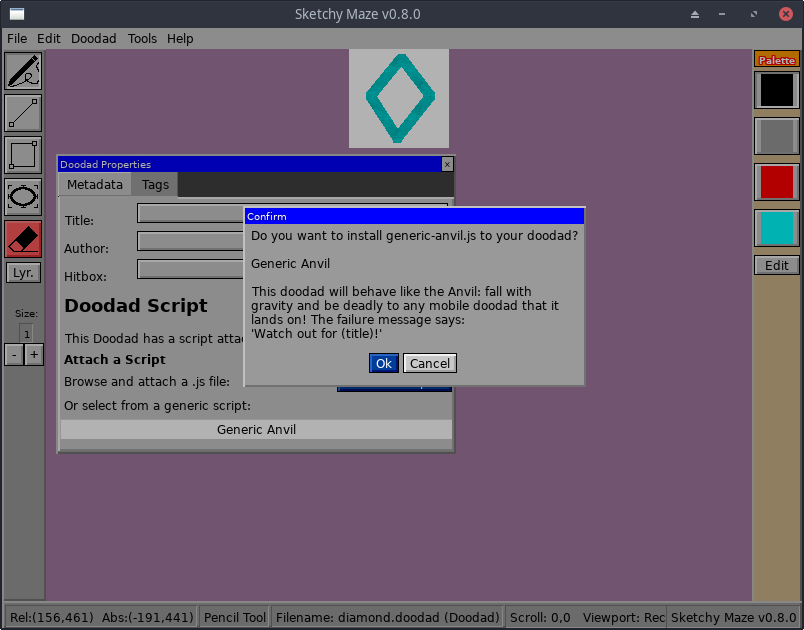Decrease brush size with the minus stepper
The width and height of the screenshot is (804, 630).
pos(13,354)
